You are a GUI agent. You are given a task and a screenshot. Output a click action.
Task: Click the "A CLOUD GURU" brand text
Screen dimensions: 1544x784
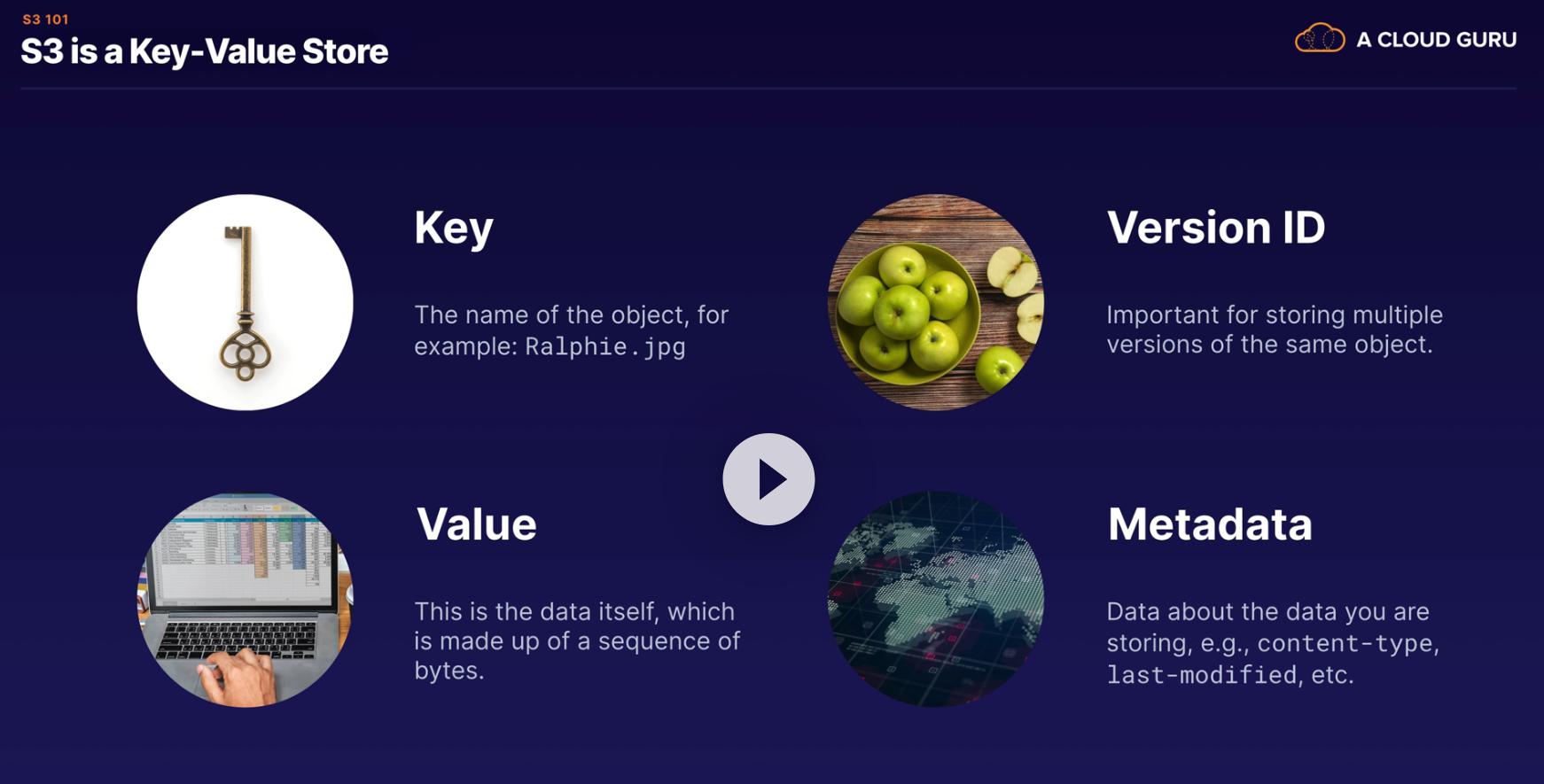pyautogui.click(x=1436, y=40)
